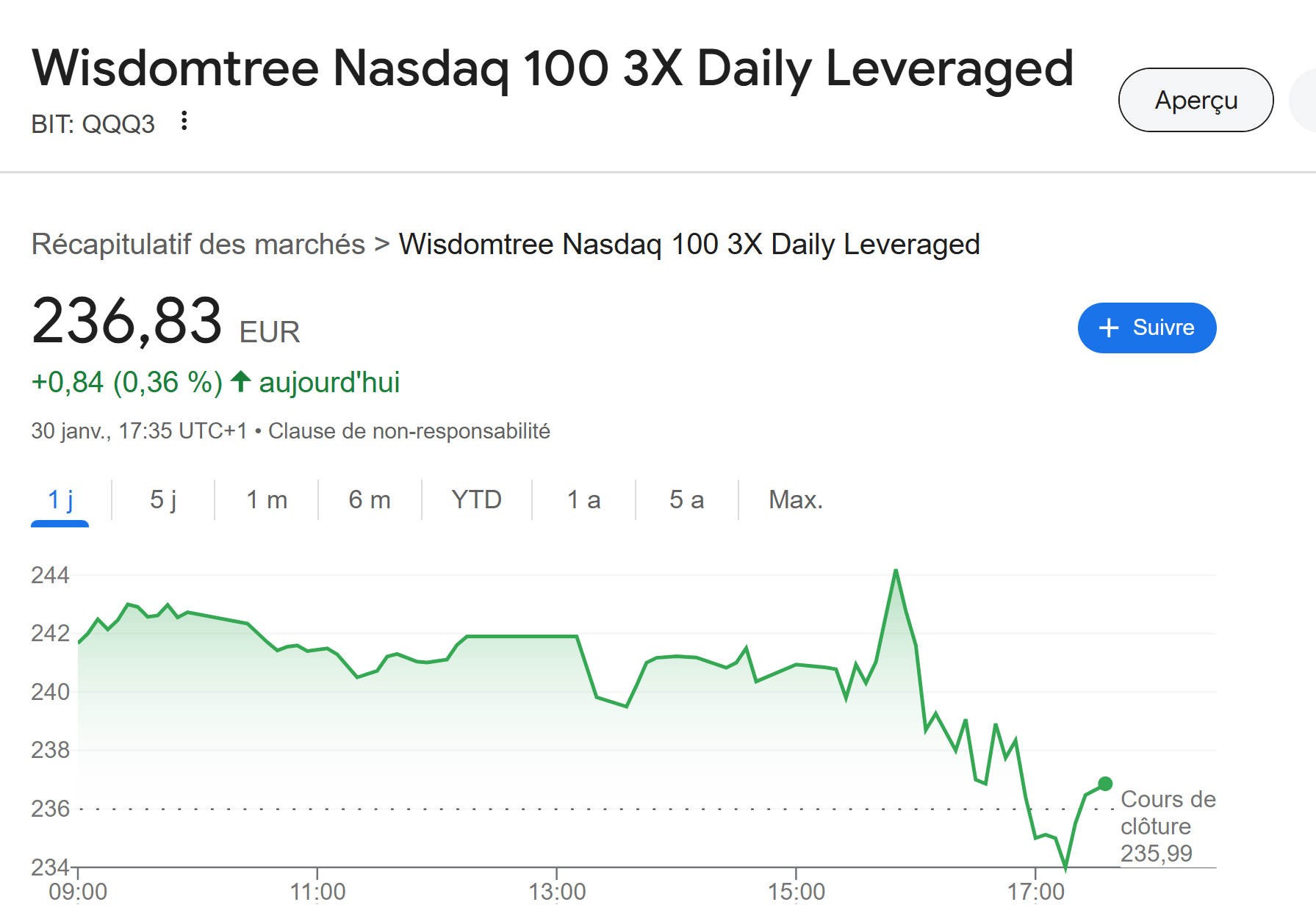
Task: Open the three-dot options menu beside QQQ3
Action: (184, 121)
